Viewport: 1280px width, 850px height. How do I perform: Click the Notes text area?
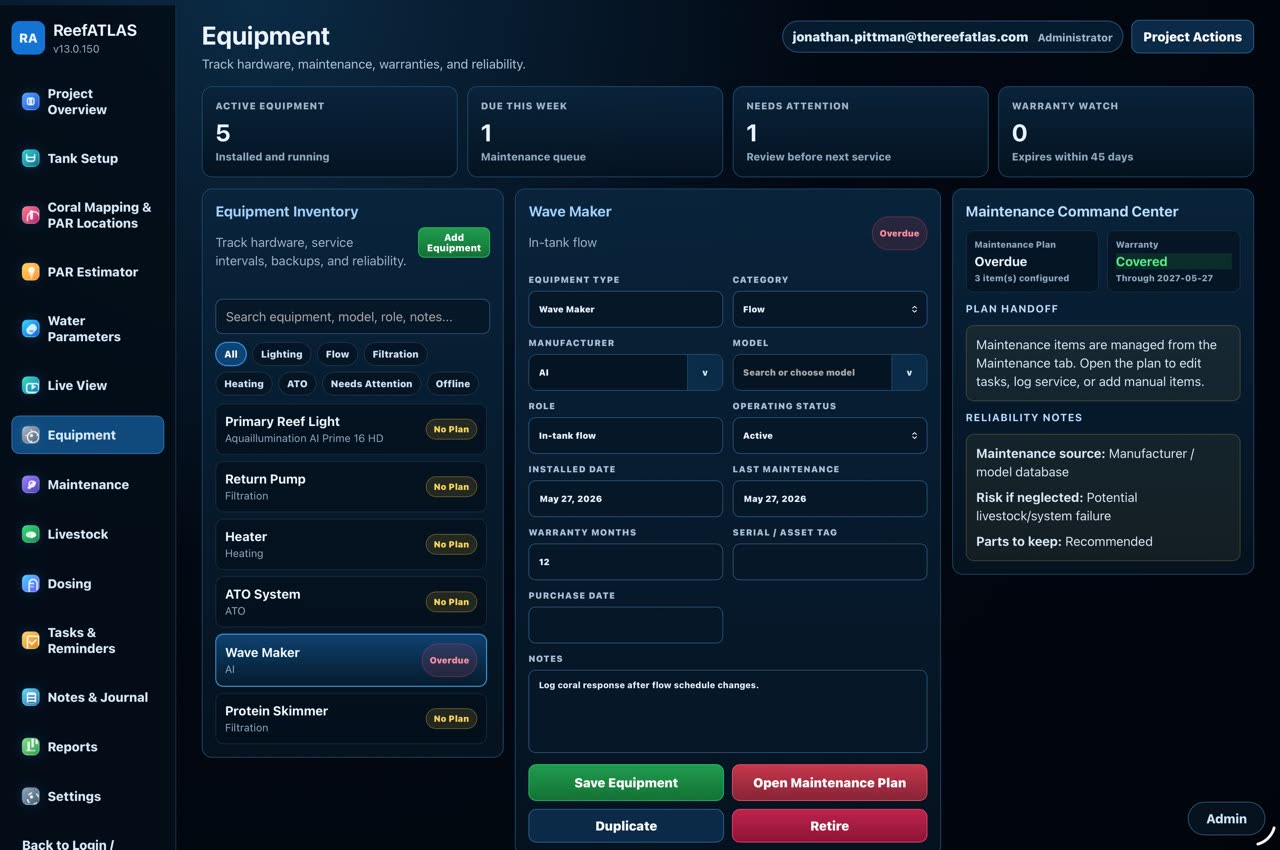click(x=728, y=711)
